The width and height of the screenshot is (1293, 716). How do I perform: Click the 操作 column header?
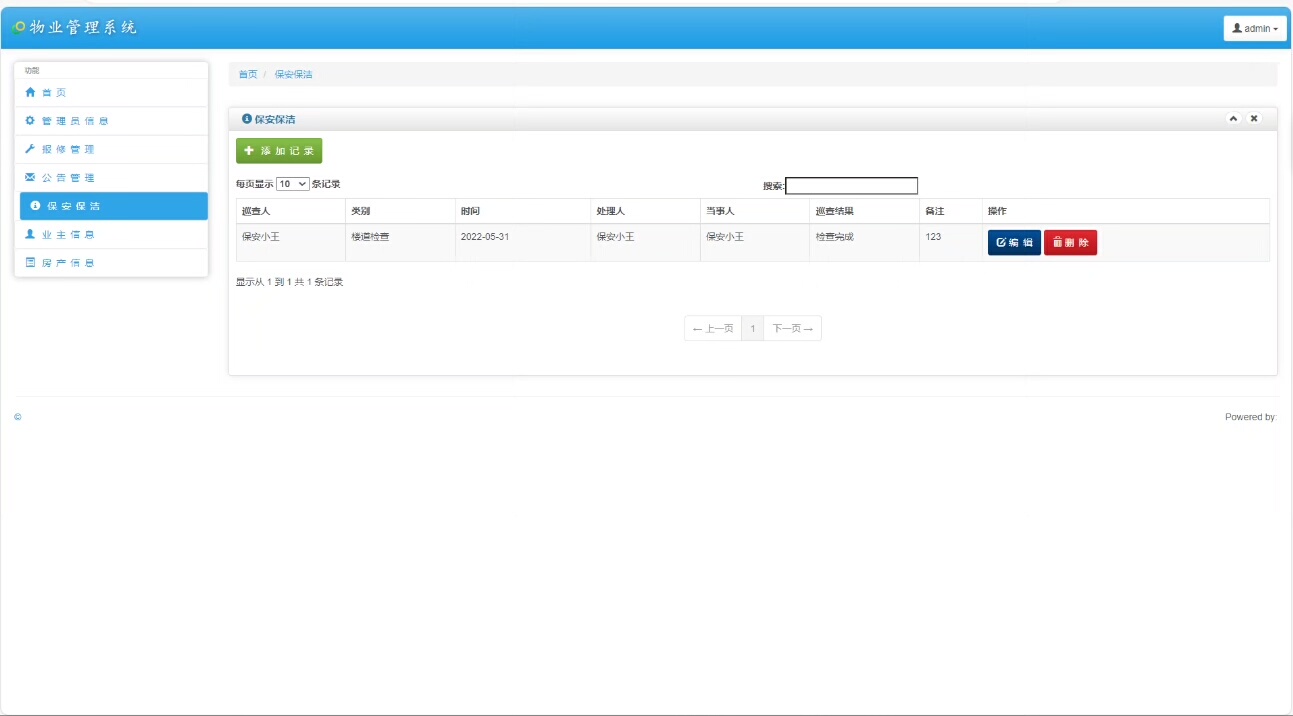(x=1126, y=211)
